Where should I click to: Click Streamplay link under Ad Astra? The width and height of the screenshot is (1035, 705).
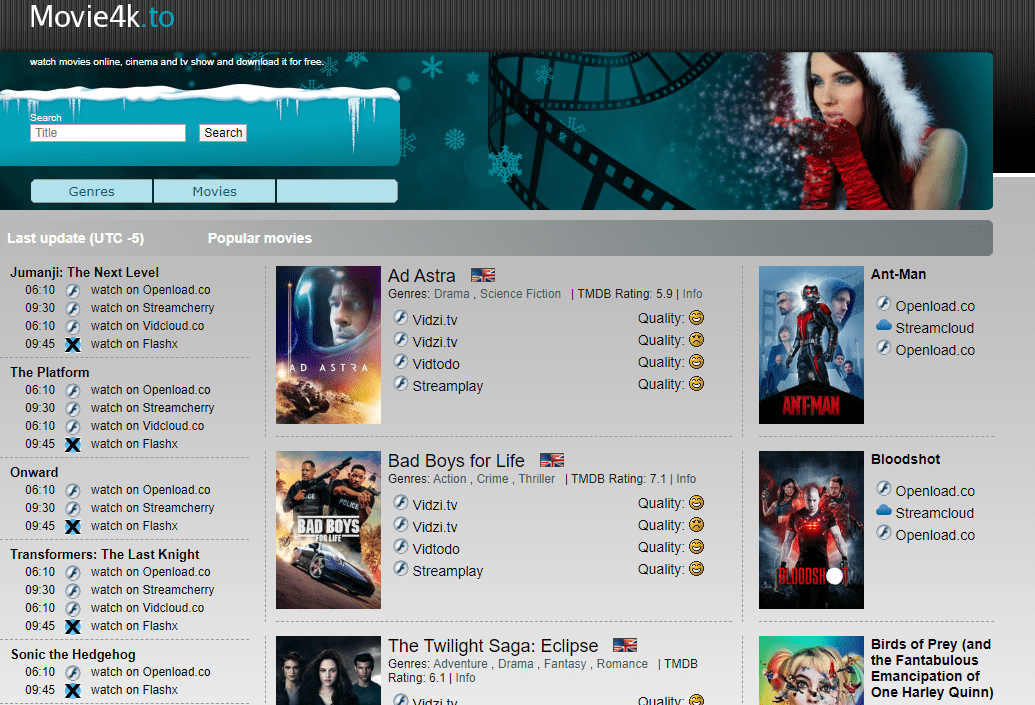pyautogui.click(x=448, y=386)
